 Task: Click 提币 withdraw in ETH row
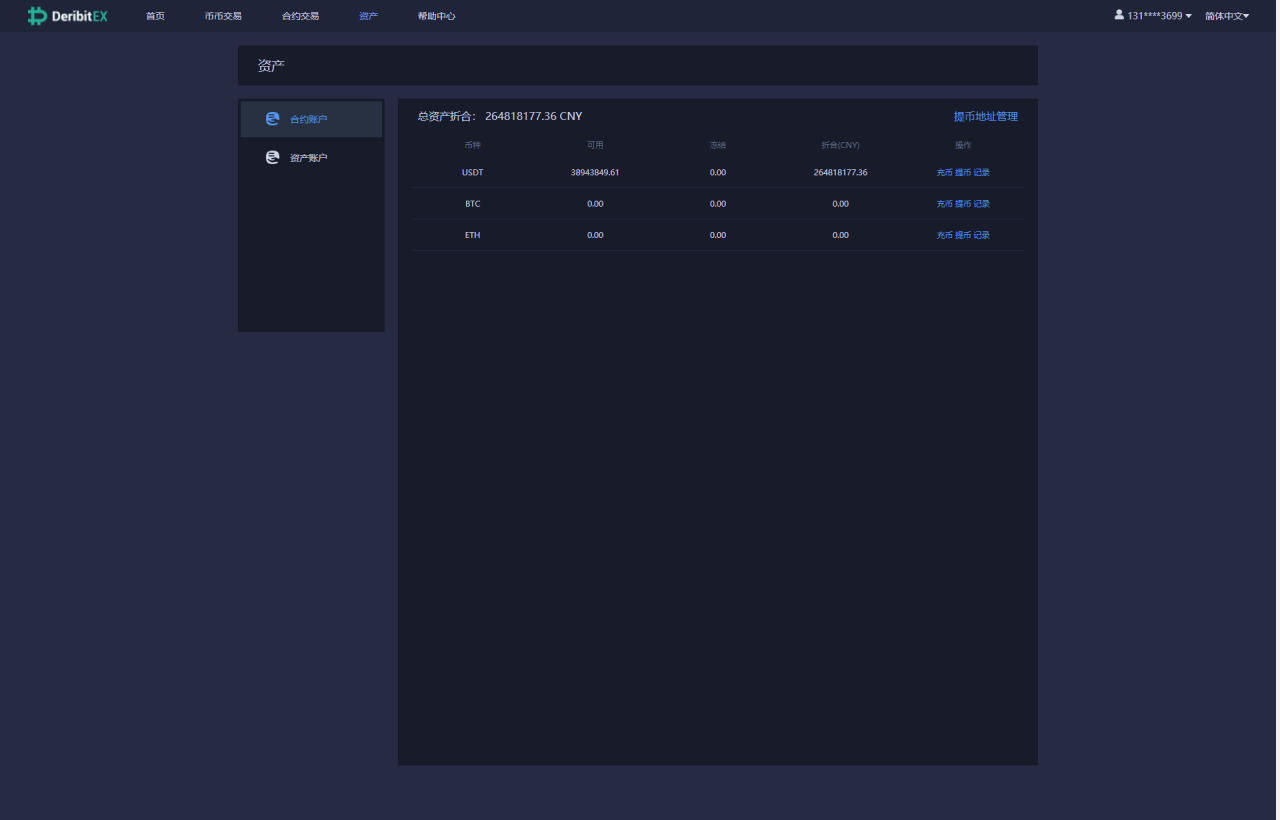(963, 235)
